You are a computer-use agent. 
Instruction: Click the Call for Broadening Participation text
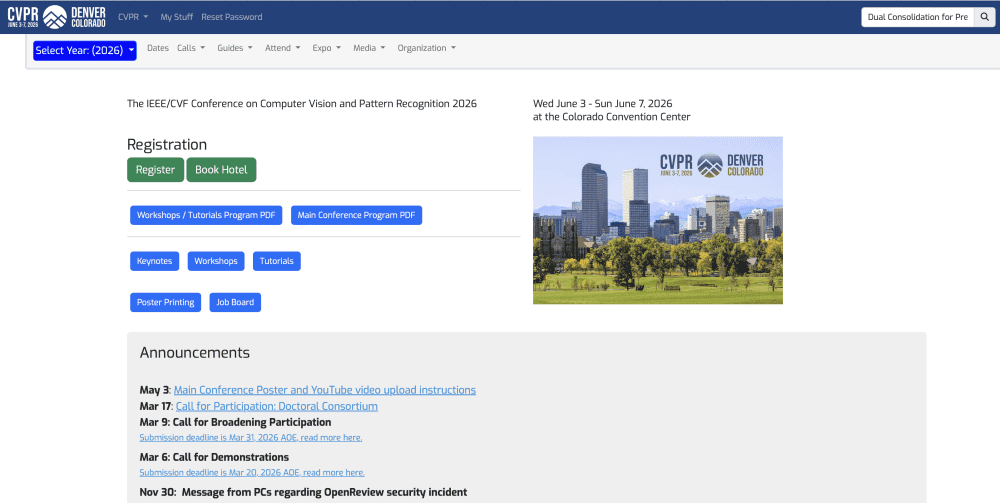[252, 422]
